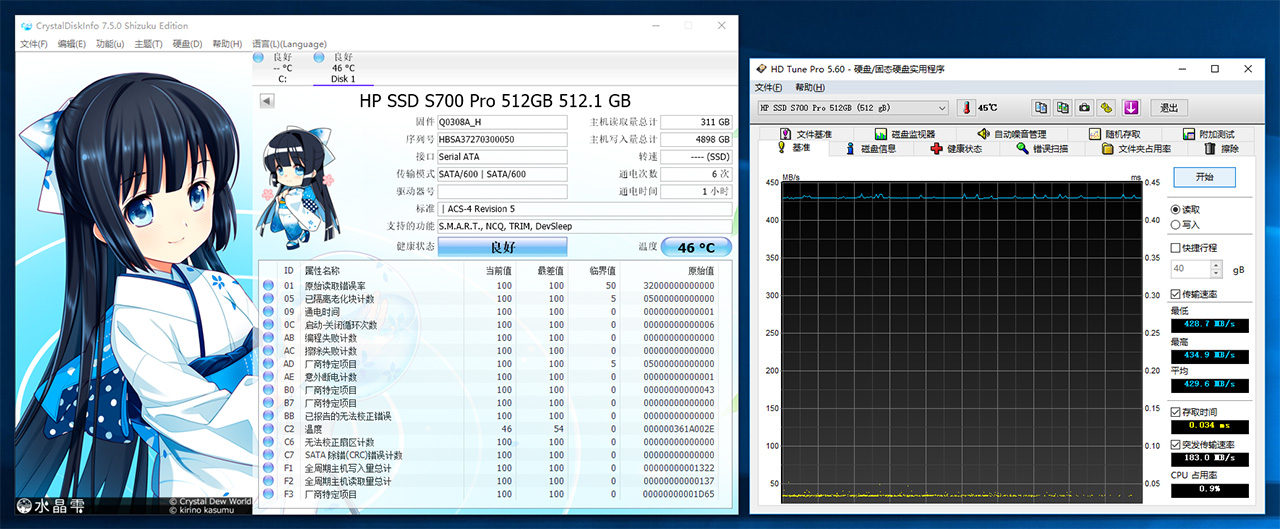Click copy screenshot to clipboard icon in HD Tune
This screenshot has width=1280, height=529.
tap(1063, 107)
